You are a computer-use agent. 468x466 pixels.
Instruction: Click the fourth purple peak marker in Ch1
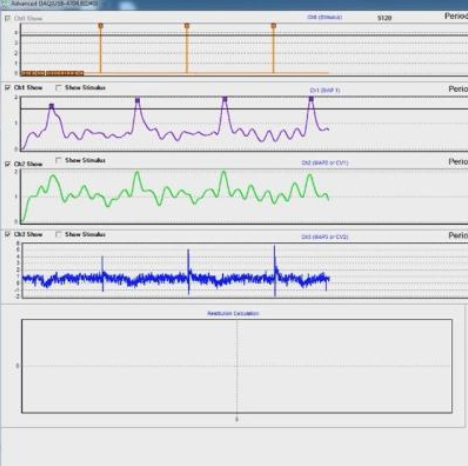pos(311,99)
